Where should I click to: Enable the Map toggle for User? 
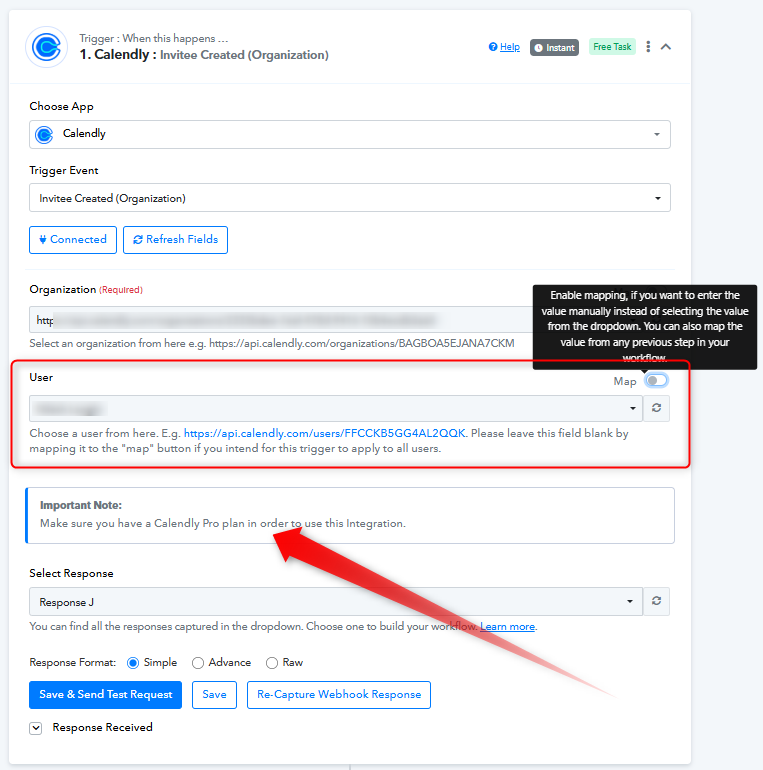click(656, 381)
